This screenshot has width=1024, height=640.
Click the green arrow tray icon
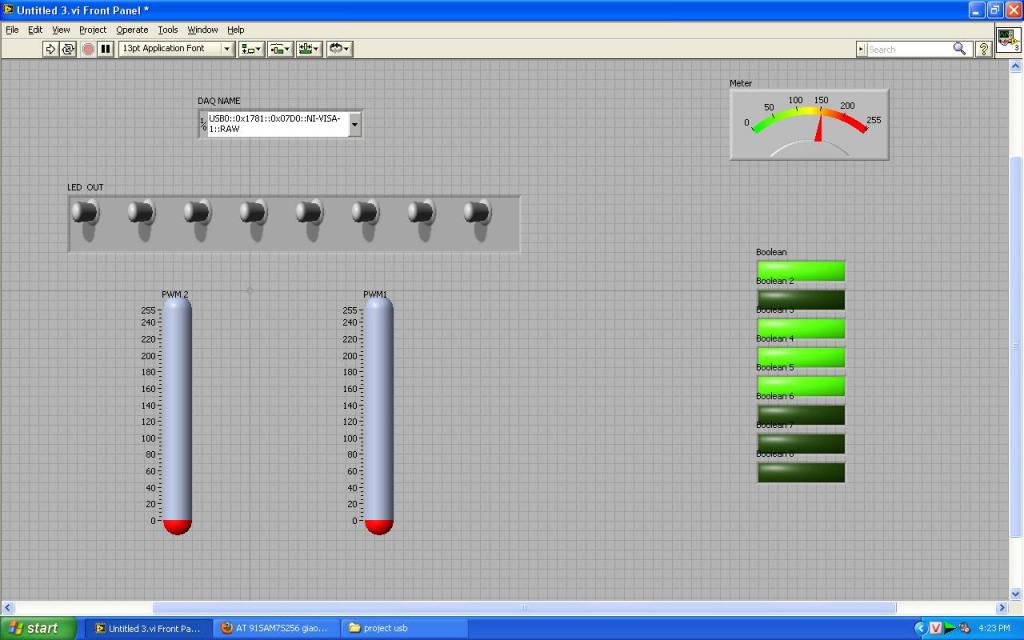949,628
